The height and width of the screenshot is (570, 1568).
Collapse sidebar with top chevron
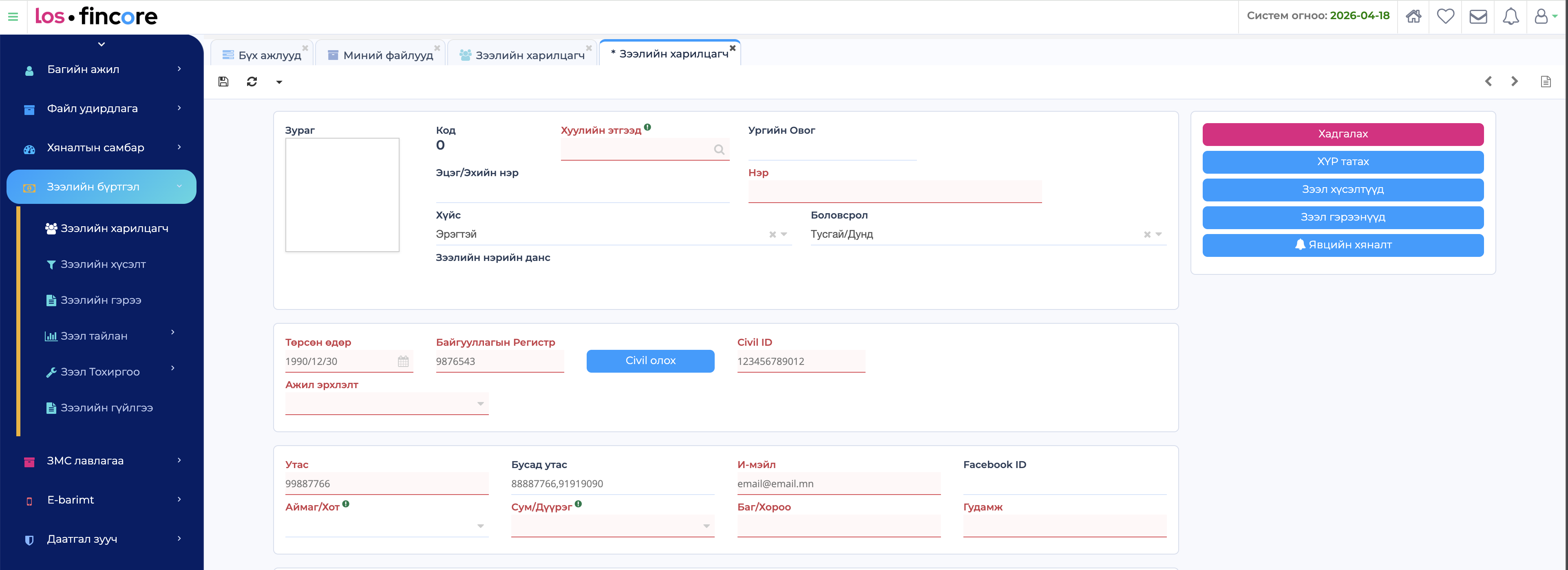tap(102, 44)
